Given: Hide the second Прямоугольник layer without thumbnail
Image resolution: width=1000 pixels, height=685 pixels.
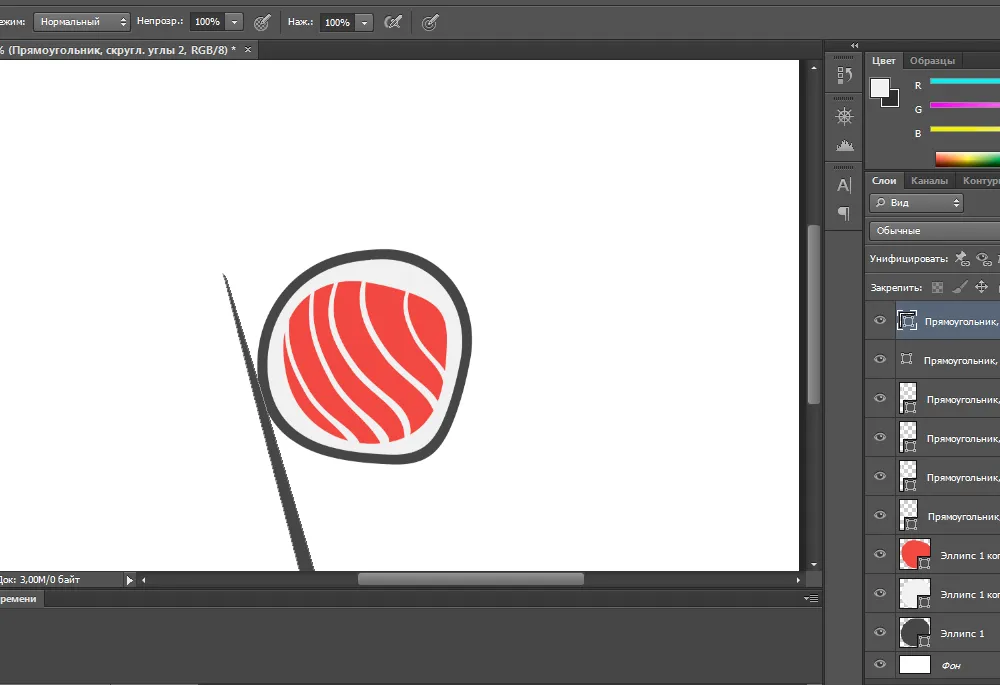Looking at the screenshot, I should pos(880,359).
